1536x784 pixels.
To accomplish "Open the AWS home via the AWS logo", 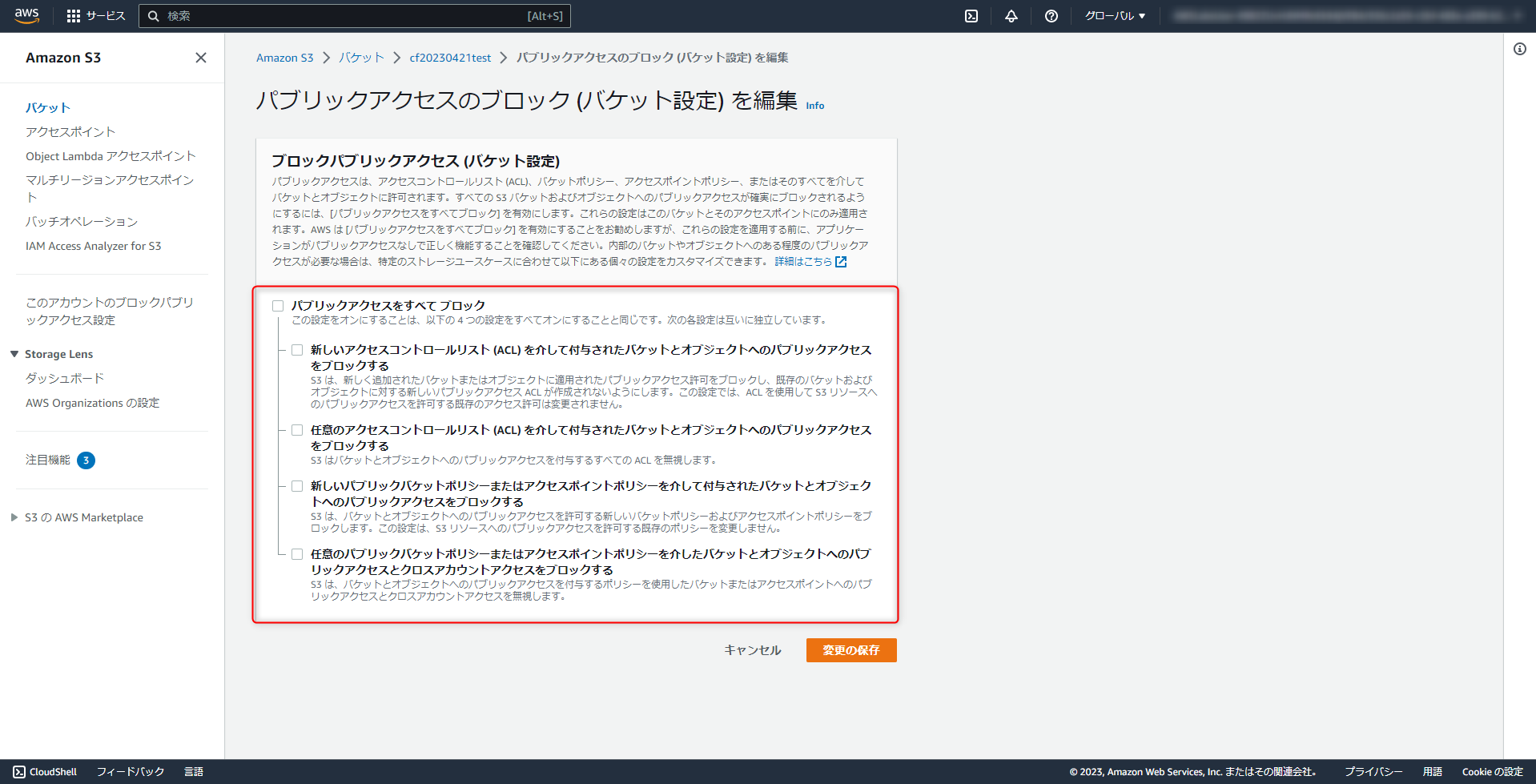I will (25, 15).
